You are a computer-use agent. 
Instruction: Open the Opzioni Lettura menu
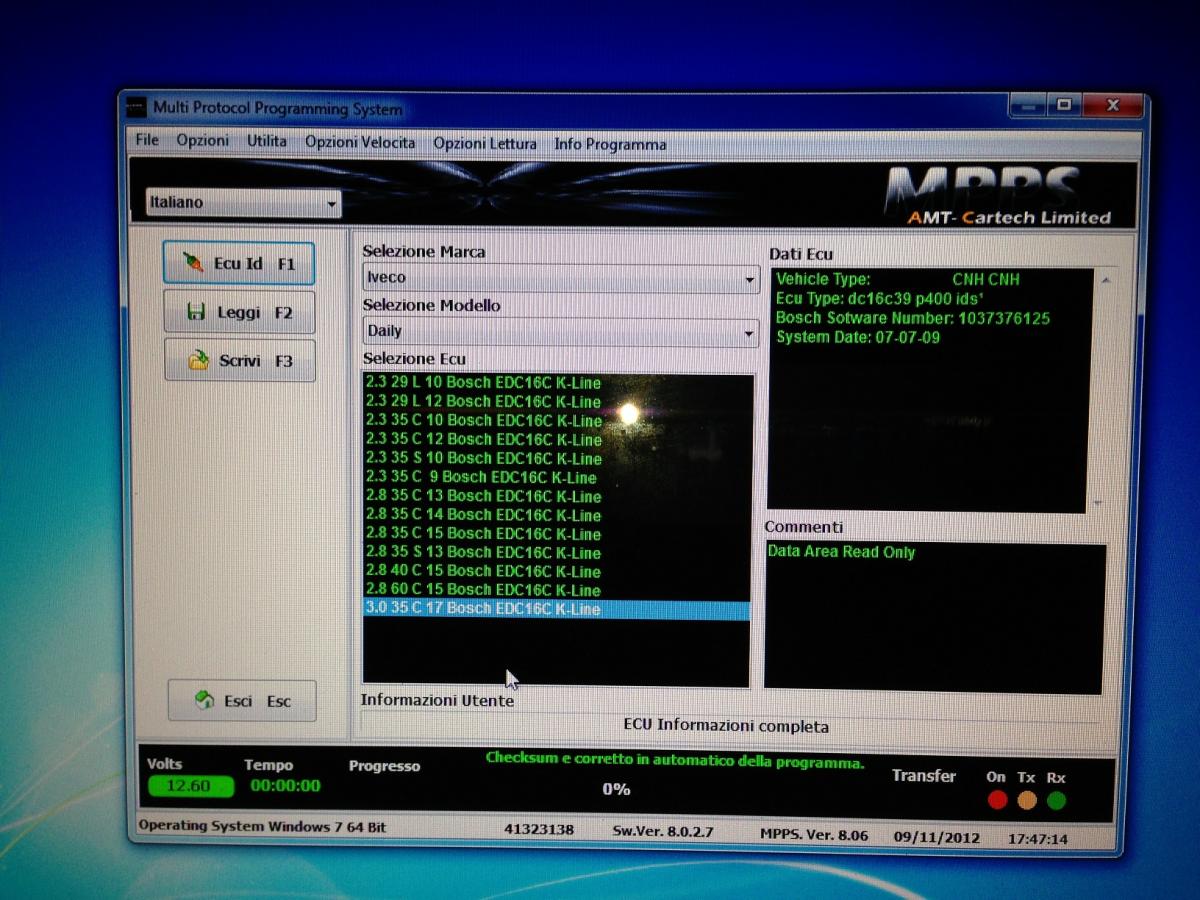point(485,143)
